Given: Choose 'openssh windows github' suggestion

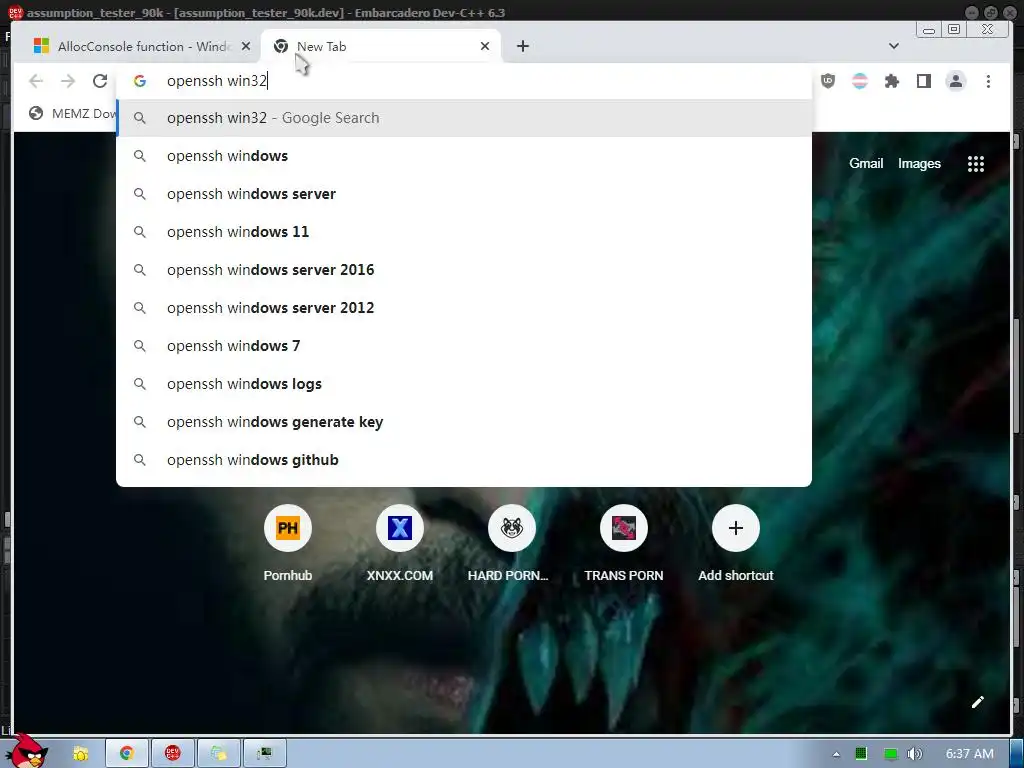Looking at the screenshot, I should [464, 460].
